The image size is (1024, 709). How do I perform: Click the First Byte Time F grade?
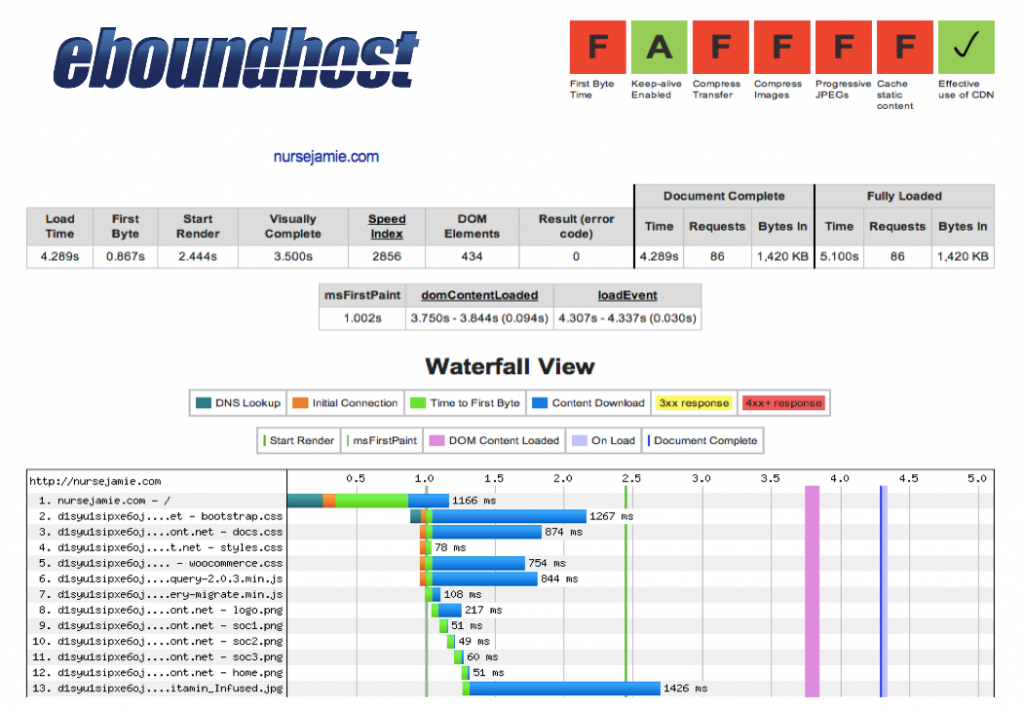(x=598, y=47)
